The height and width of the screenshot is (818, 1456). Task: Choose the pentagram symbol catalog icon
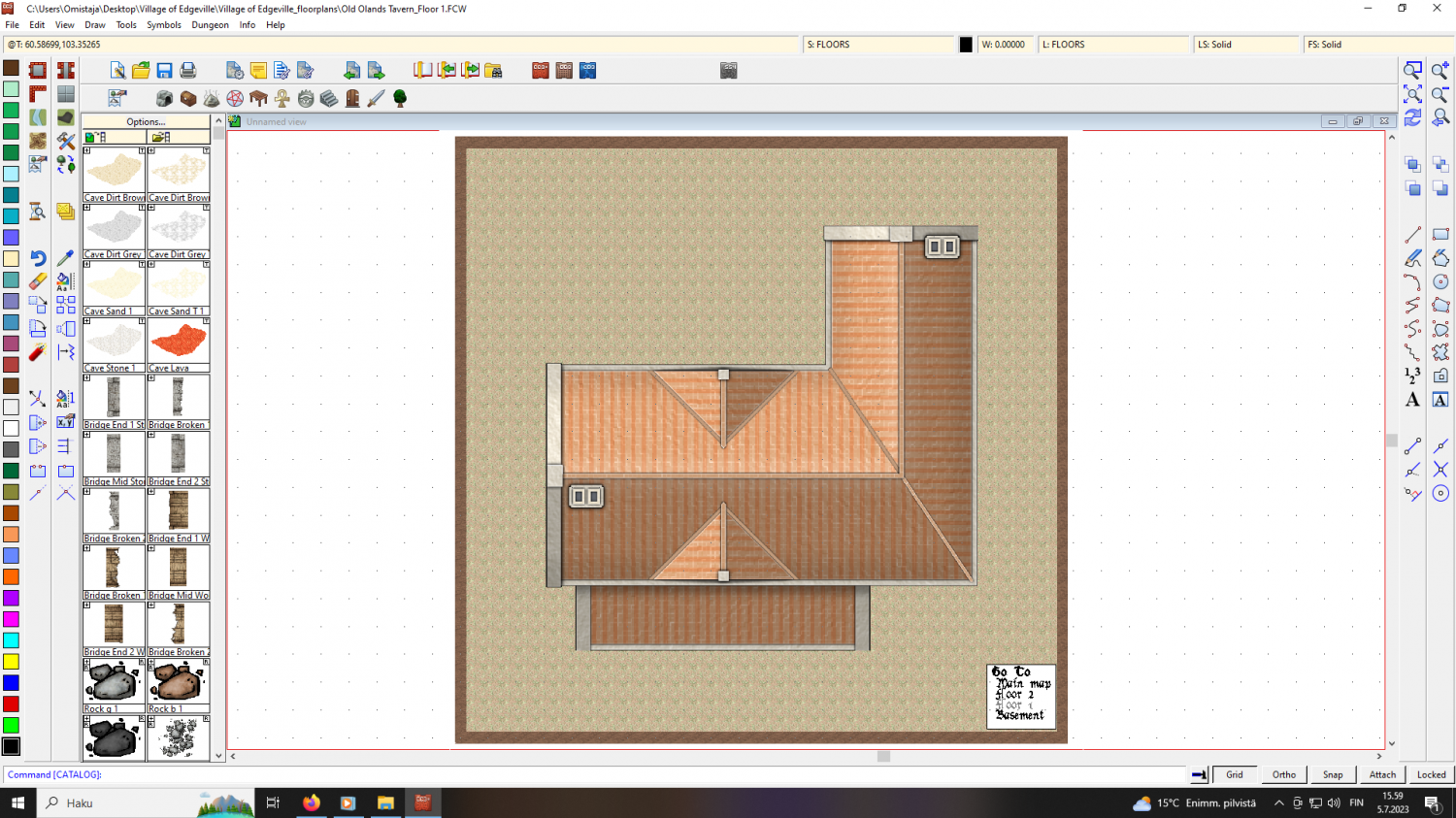(235, 98)
